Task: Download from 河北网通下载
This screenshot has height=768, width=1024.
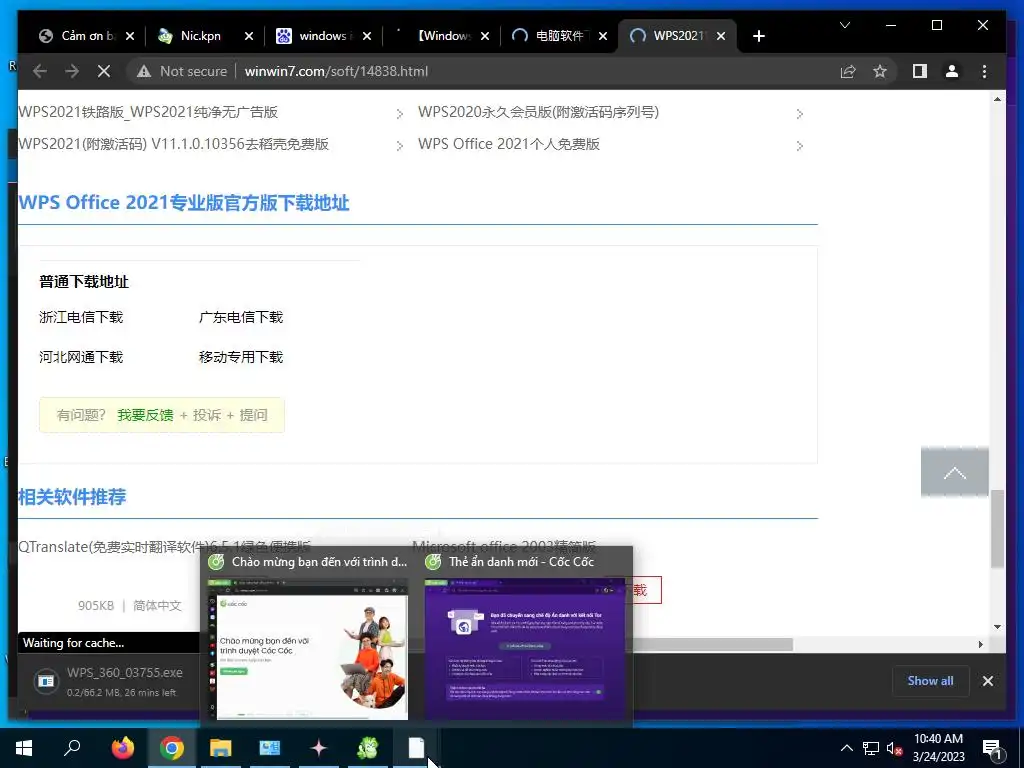Action: 81,357
